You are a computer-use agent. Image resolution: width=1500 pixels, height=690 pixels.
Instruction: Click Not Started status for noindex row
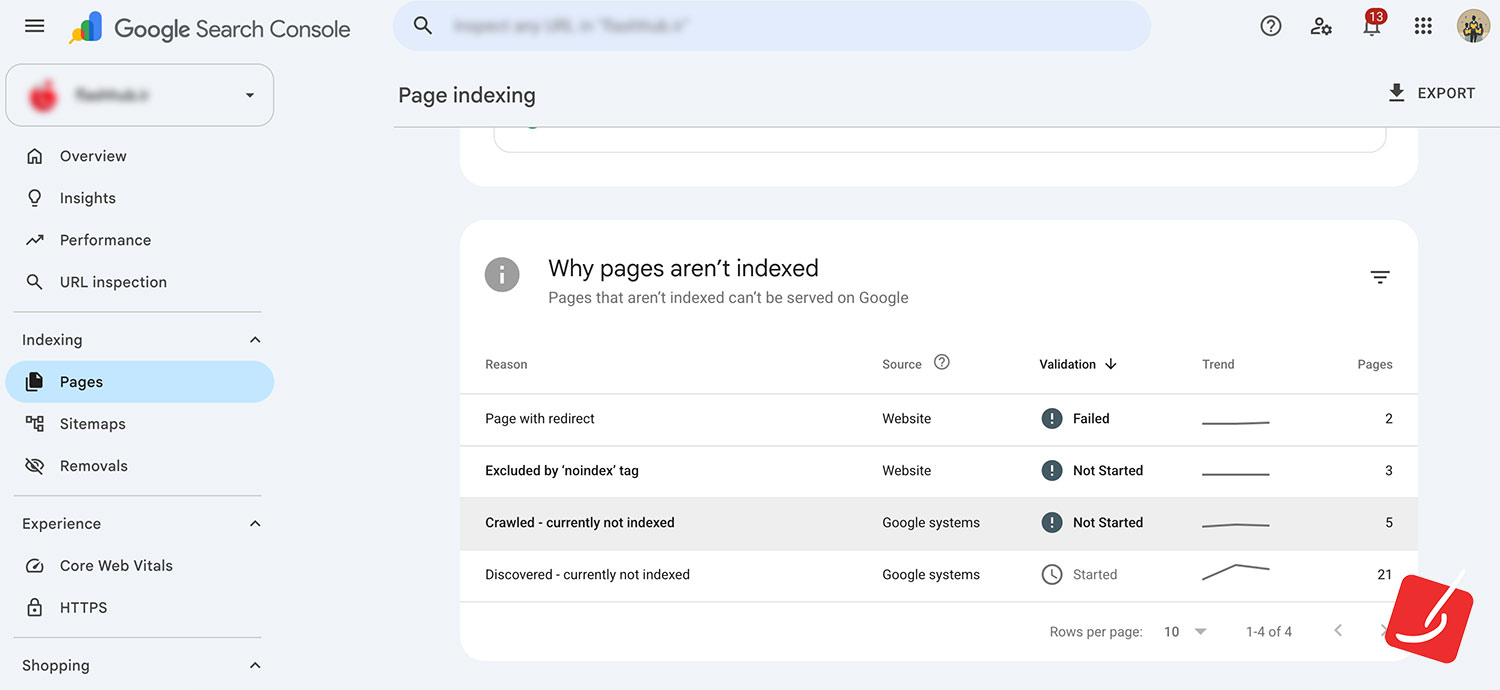1108,471
